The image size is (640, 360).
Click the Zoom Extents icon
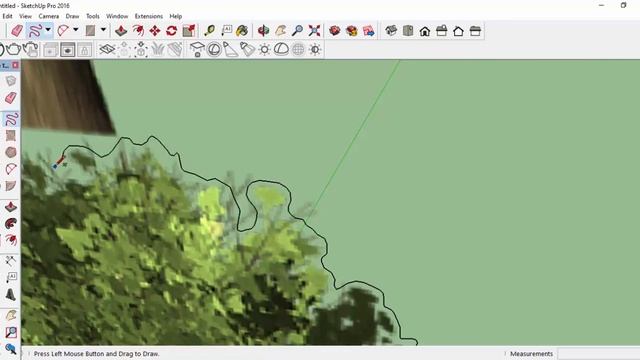click(314, 31)
